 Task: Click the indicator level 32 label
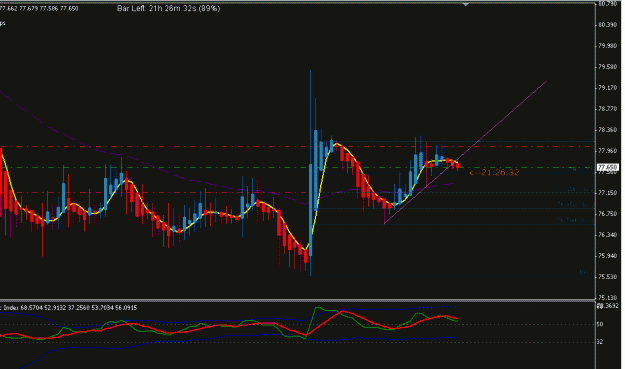point(600,342)
